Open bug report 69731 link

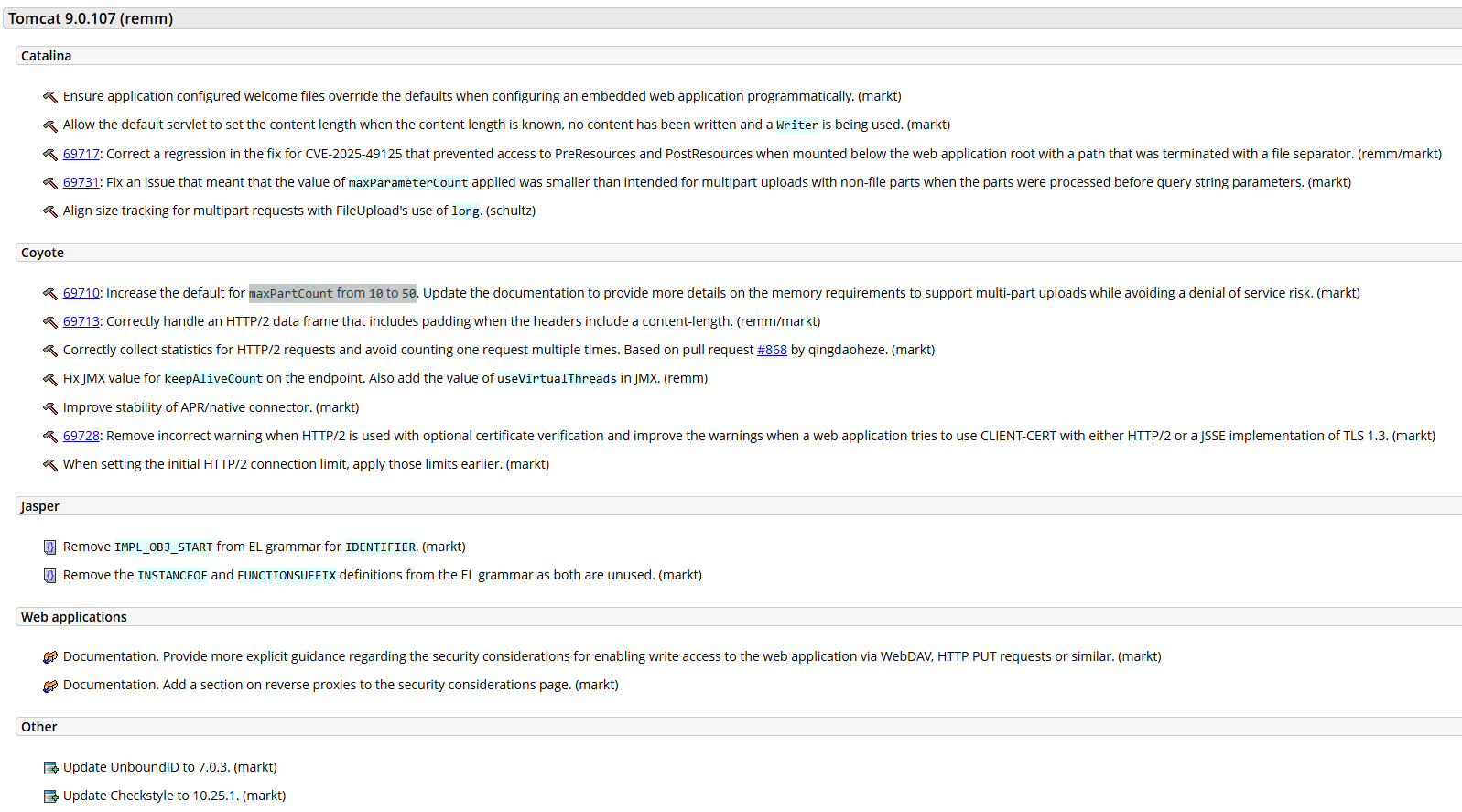pos(81,182)
